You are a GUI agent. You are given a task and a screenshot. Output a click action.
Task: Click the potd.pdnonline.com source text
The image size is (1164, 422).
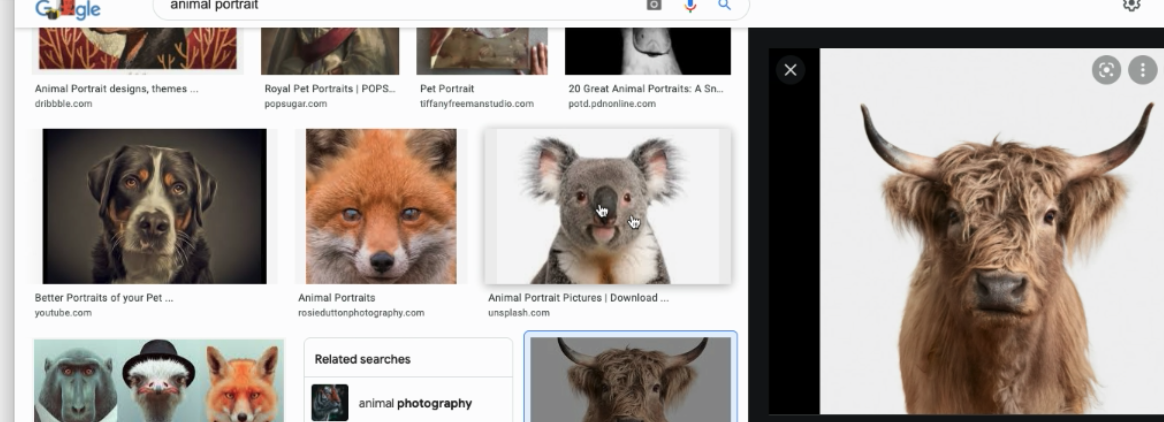click(x=612, y=103)
